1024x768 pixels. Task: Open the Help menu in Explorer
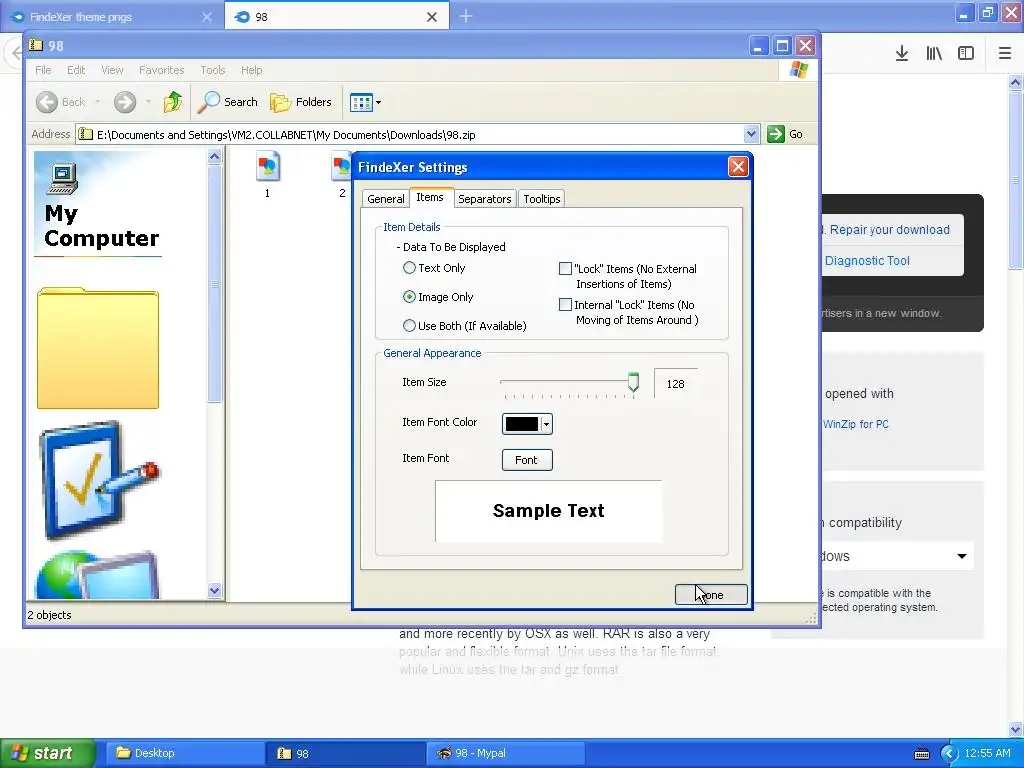pyautogui.click(x=251, y=70)
